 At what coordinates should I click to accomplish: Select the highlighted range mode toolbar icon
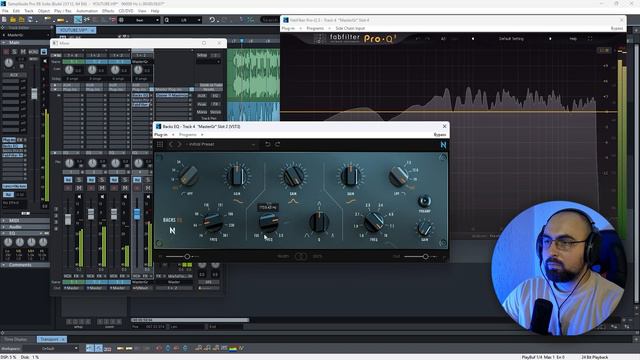pyautogui.click(x=78, y=20)
